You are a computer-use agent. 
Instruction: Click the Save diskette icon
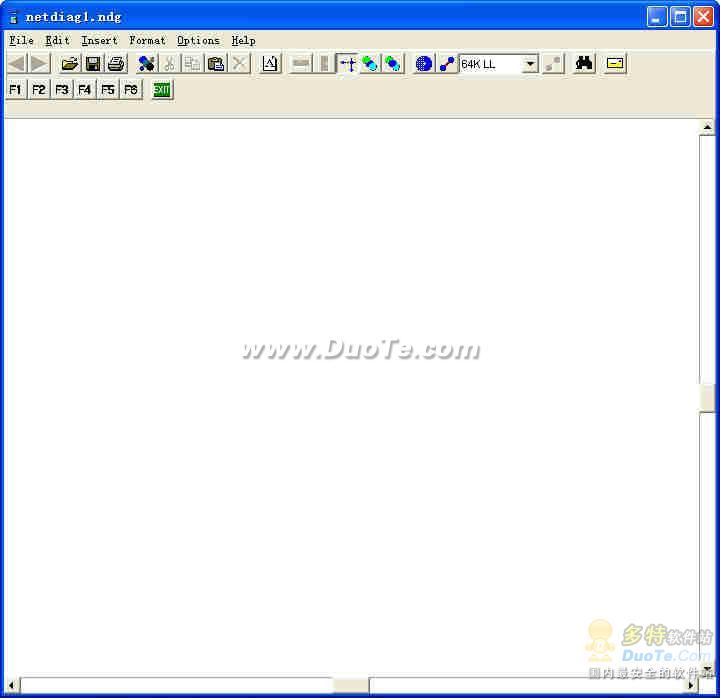(x=93, y=64)
